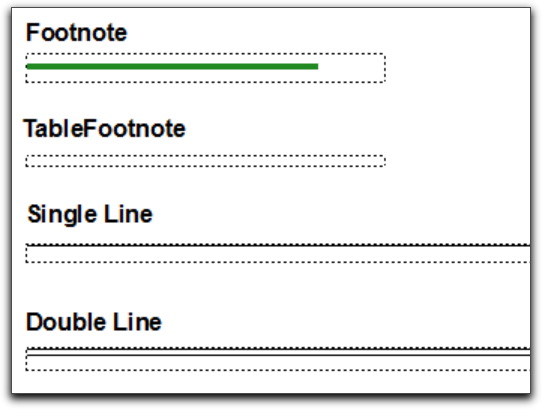Click the empty area inside the Single Line frame

coord(278,255)
